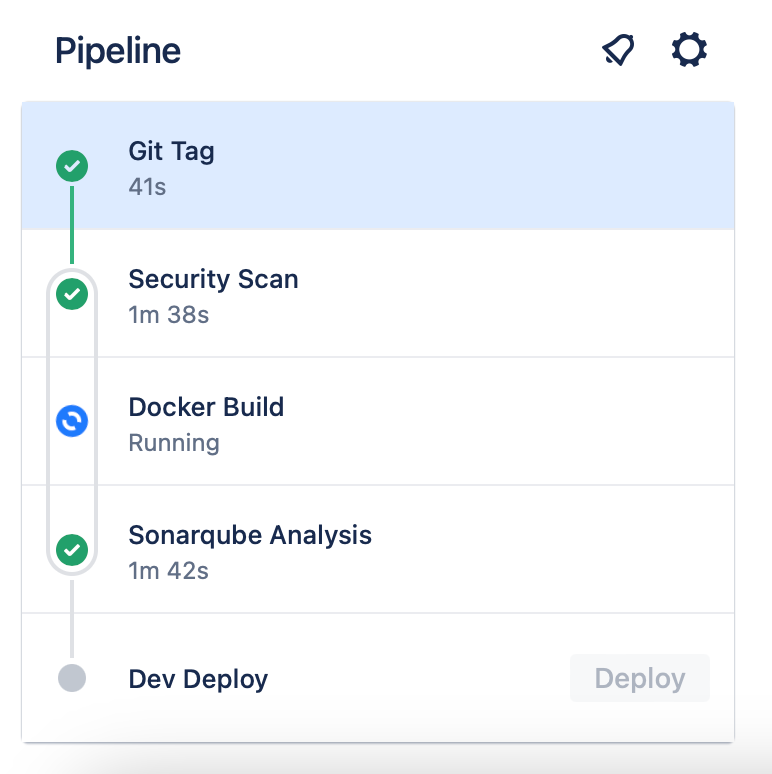Viewport: 772px width, 774px height.
Task: Click the 1m 42s Sonarqube Analysis duration
Action: [x=168, y=571]
